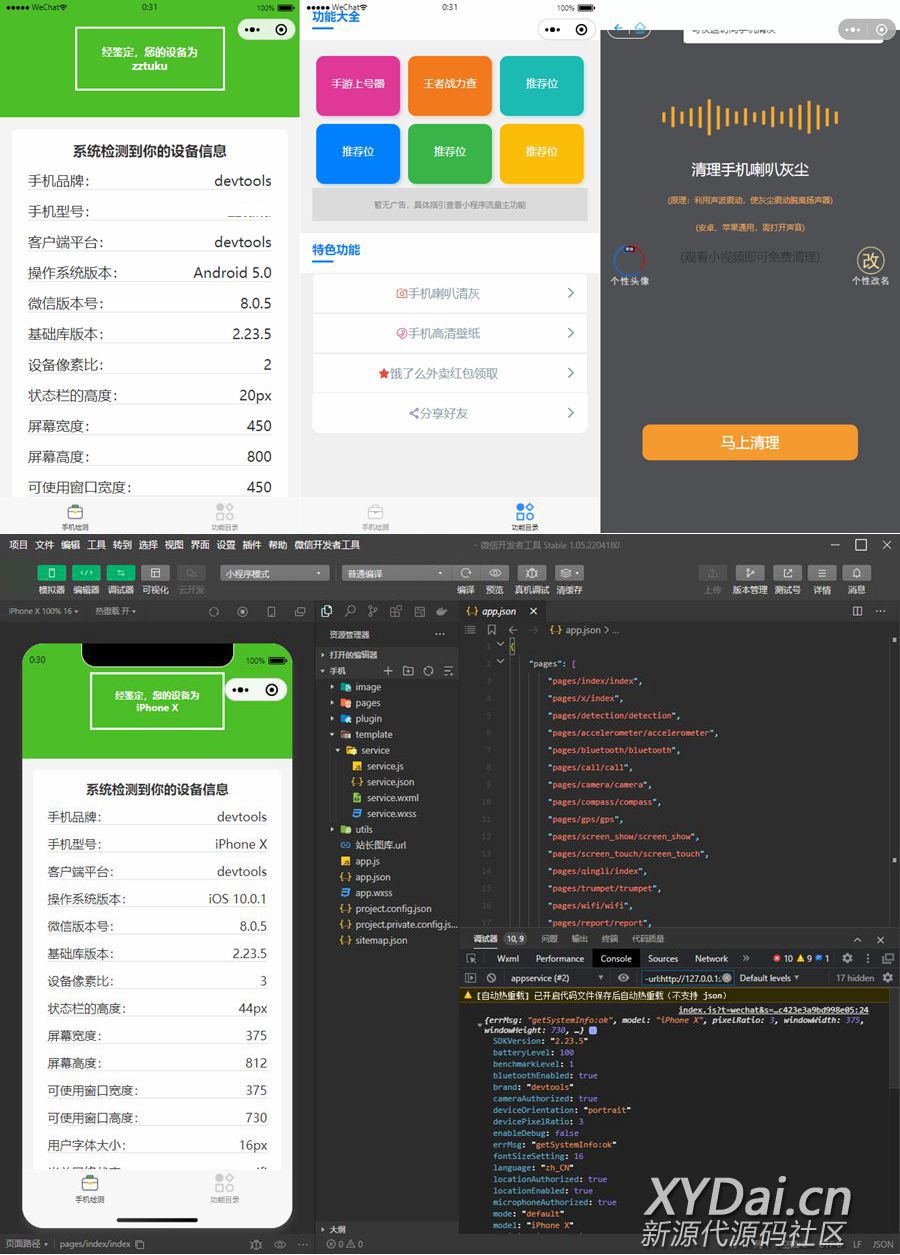
Task: Click the 真机调试 real-device debug icon
Action: 531,573
